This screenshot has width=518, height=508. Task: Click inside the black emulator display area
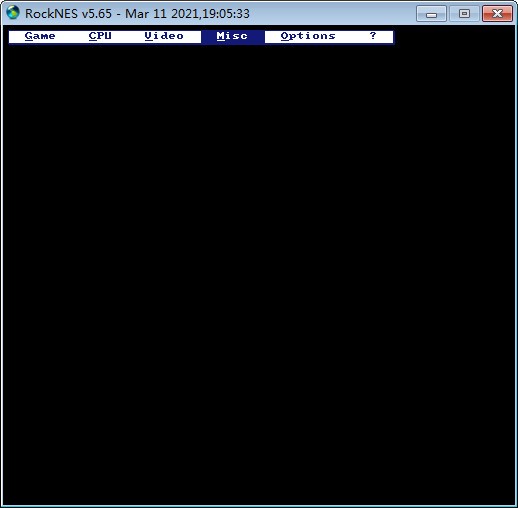[259, 273]
